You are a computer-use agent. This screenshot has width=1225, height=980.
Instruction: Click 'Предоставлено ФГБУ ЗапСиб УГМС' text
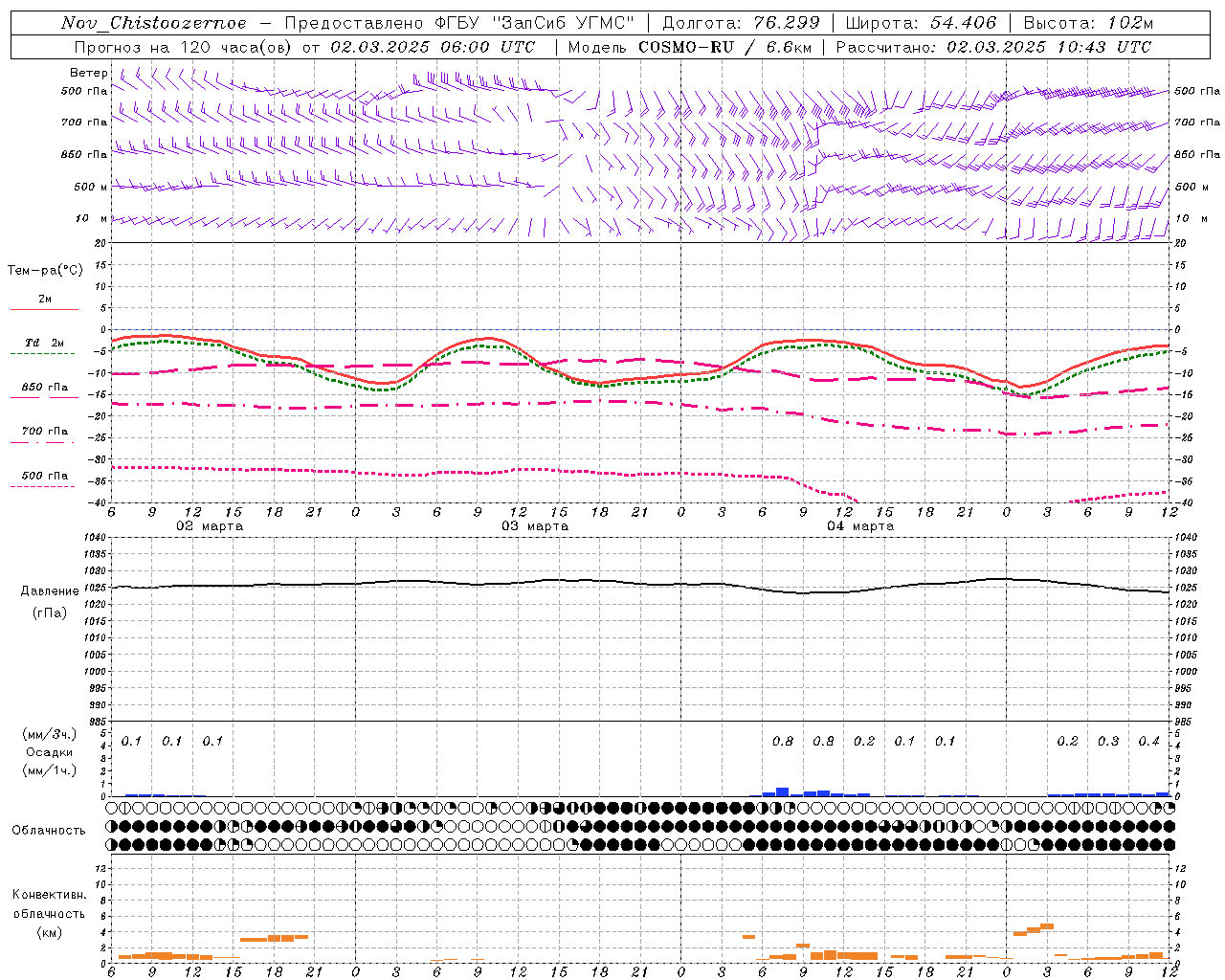click(460, 23)
